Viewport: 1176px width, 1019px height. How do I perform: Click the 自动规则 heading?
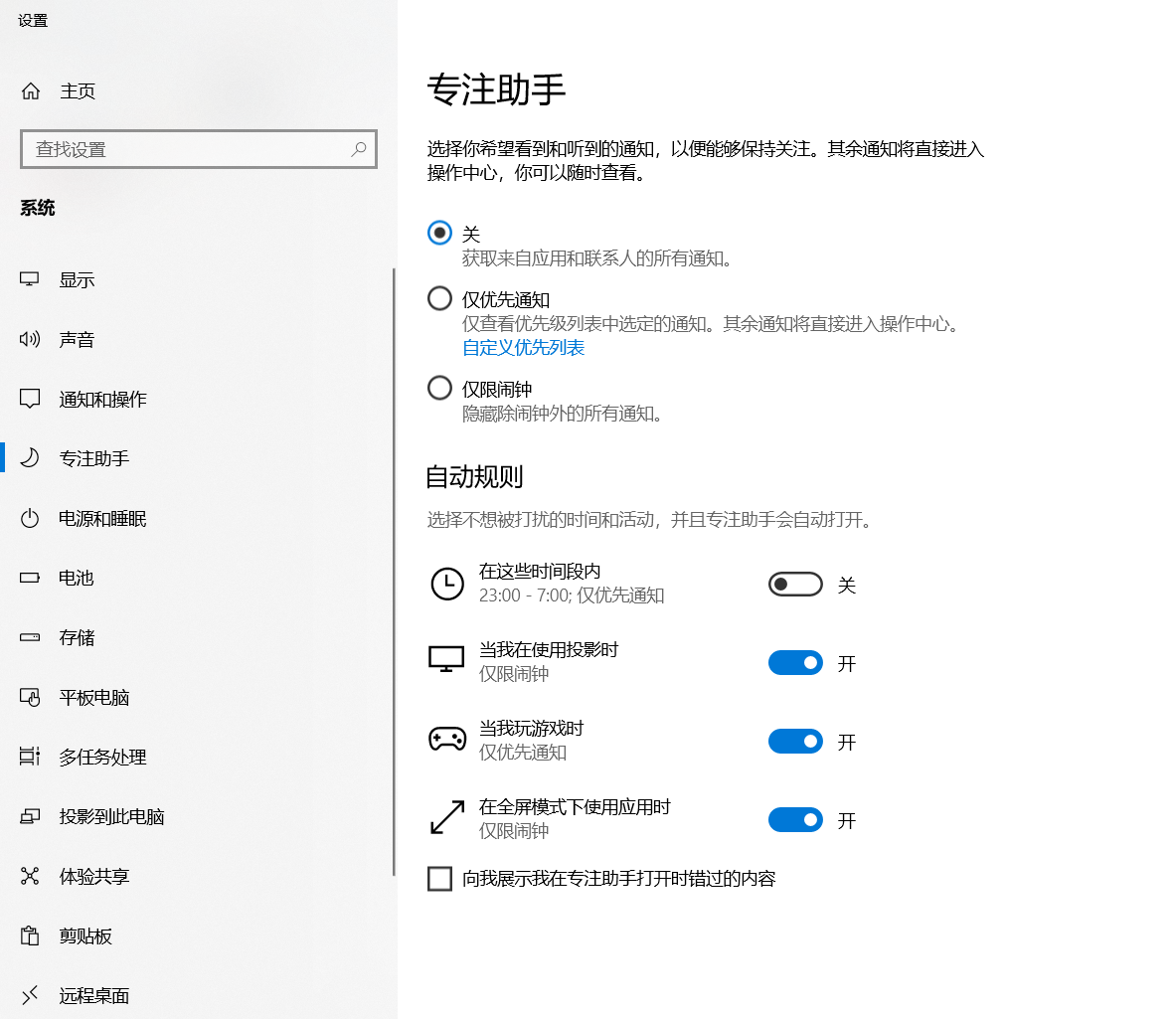tap(475, 477)
